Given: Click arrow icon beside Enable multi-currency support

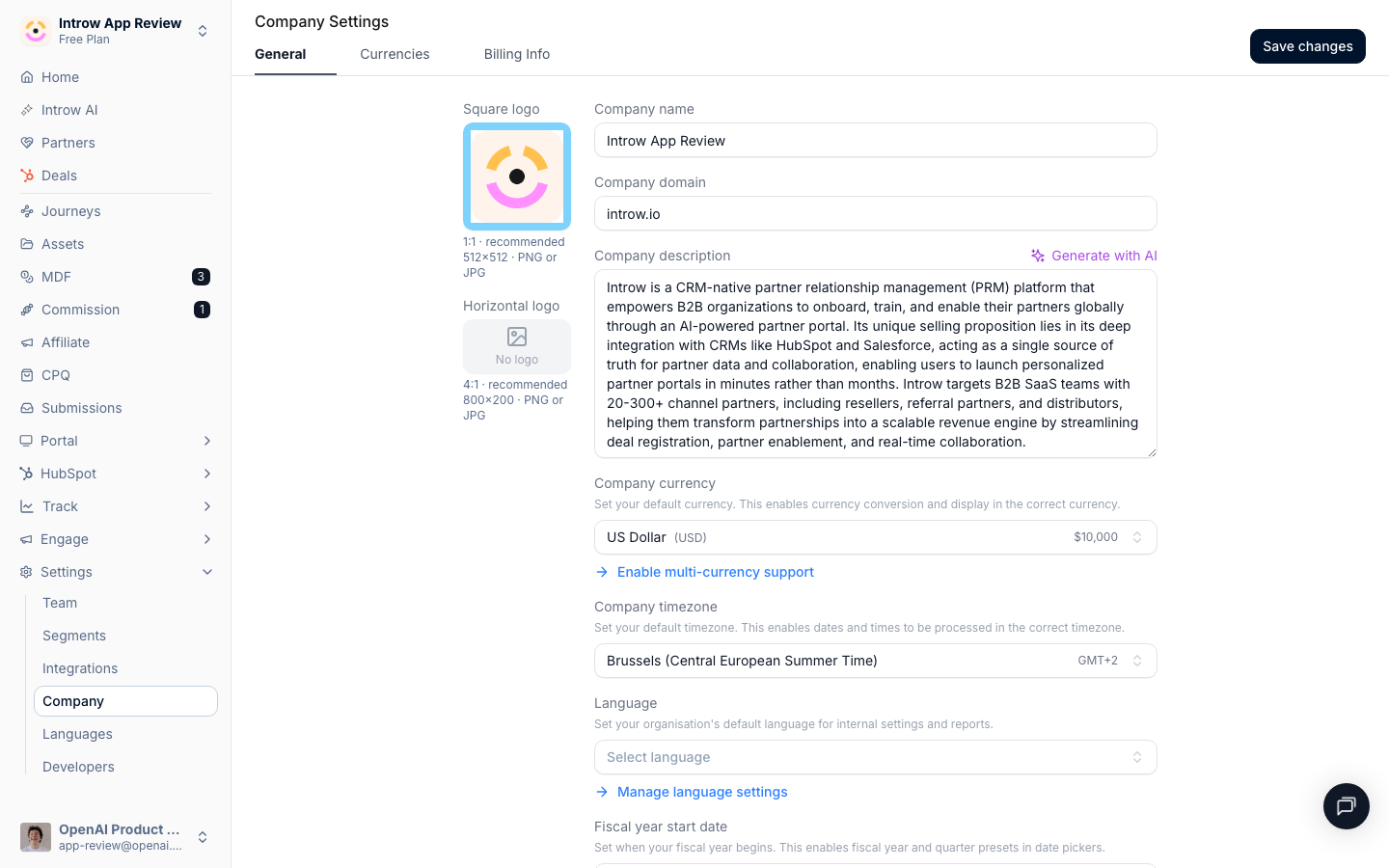Looking at the screenshot, I should pyautogui.click(x=602, y=572).
